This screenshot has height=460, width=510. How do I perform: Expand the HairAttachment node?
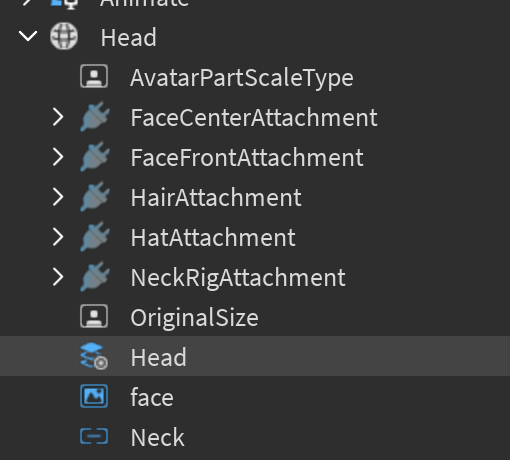[58, 197]
